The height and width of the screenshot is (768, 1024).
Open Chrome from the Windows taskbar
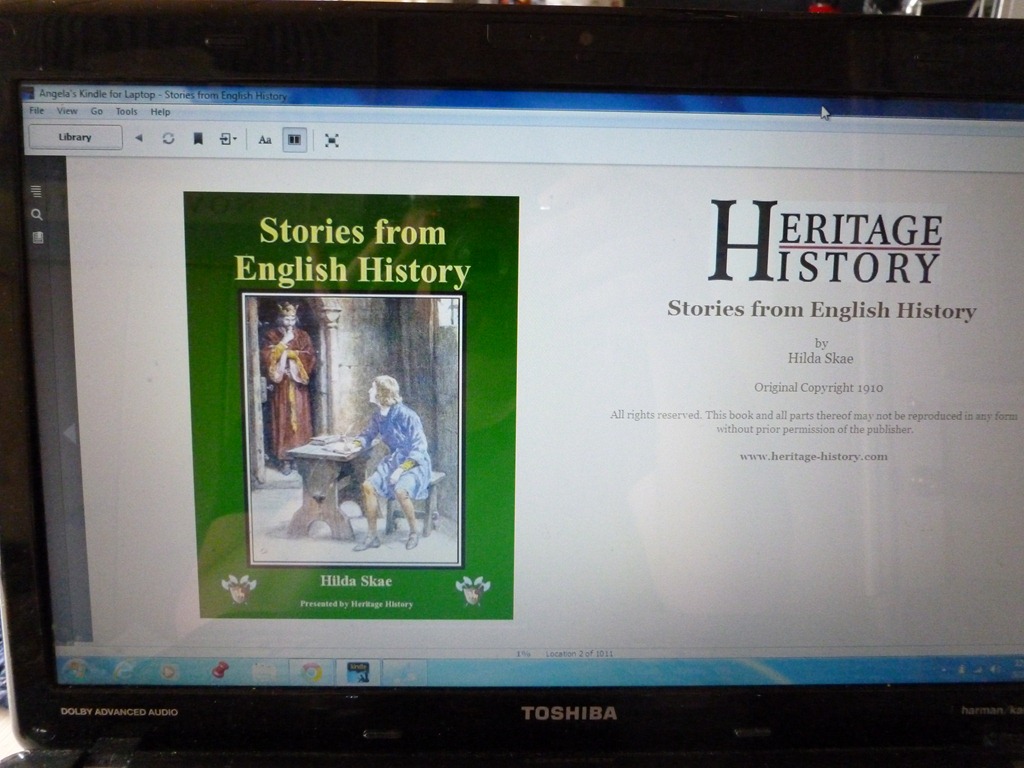point(312,671)
